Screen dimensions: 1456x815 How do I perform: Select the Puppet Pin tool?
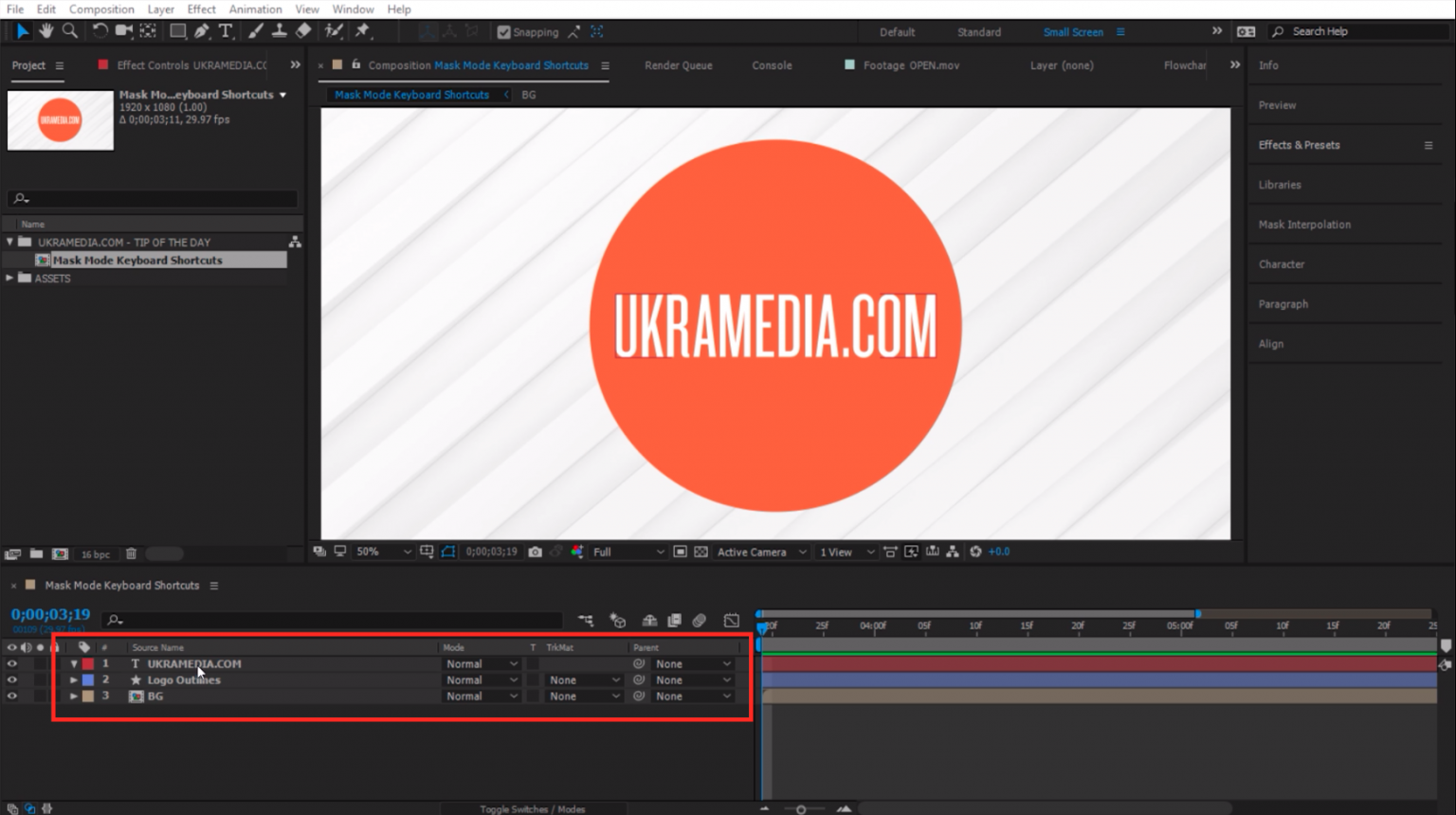362,31
